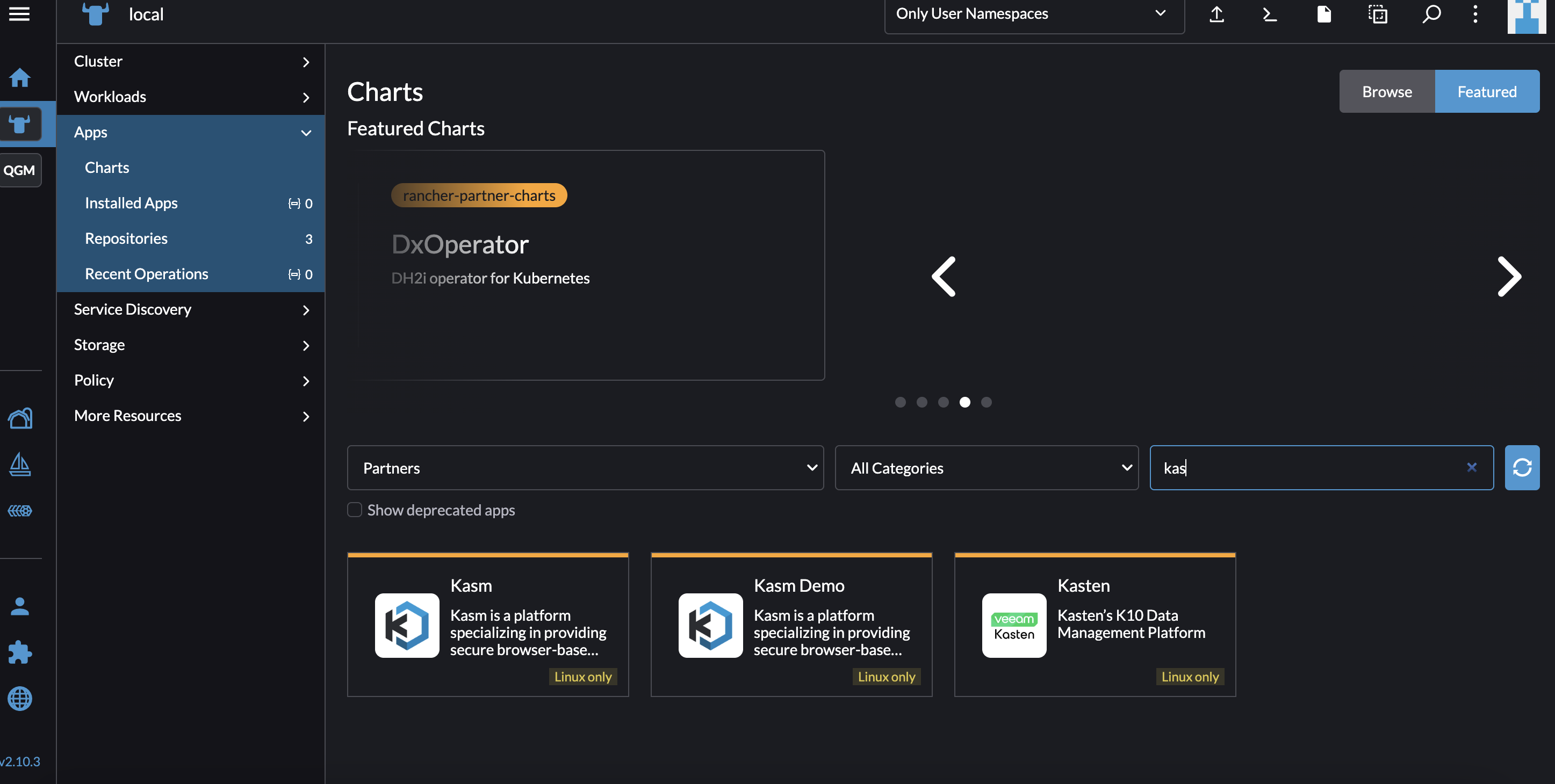
Task: Open the three-dot more options menu
Action: click(1475, 14)
